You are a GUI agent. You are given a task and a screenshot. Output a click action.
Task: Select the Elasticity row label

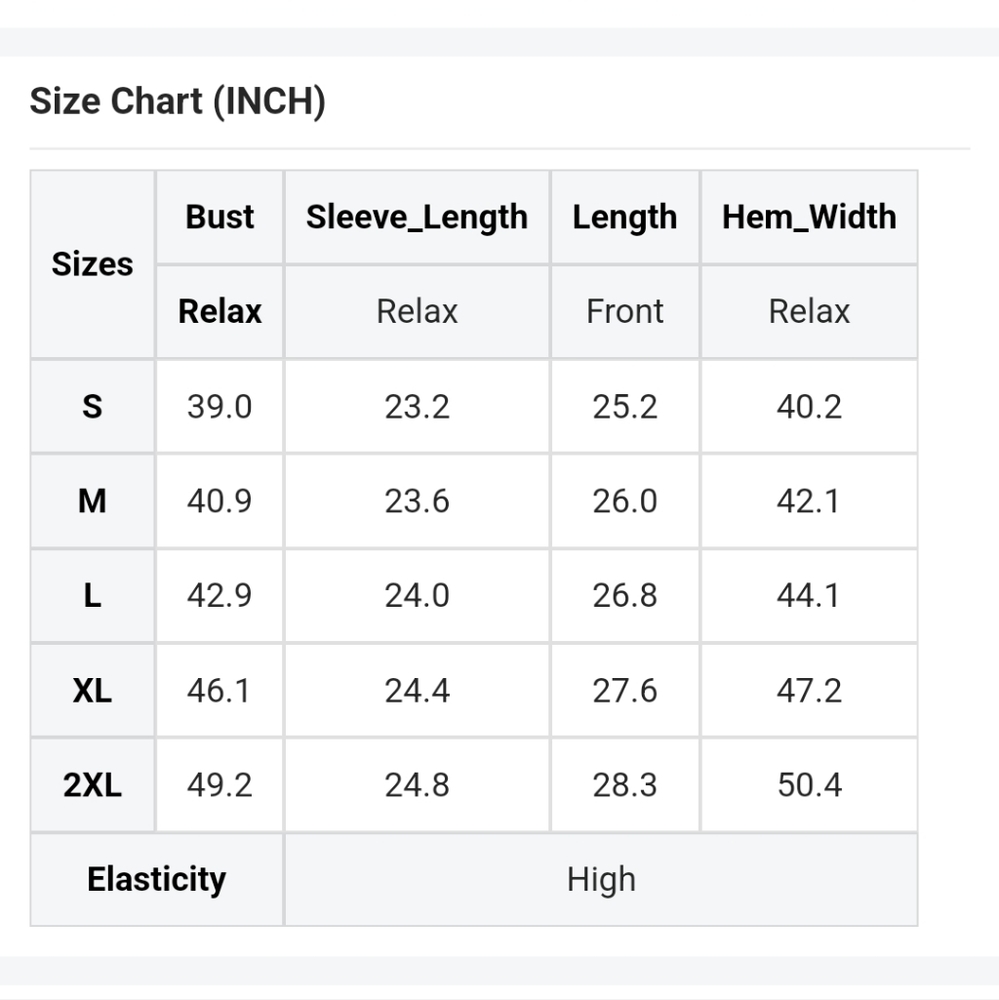(156, 879)
